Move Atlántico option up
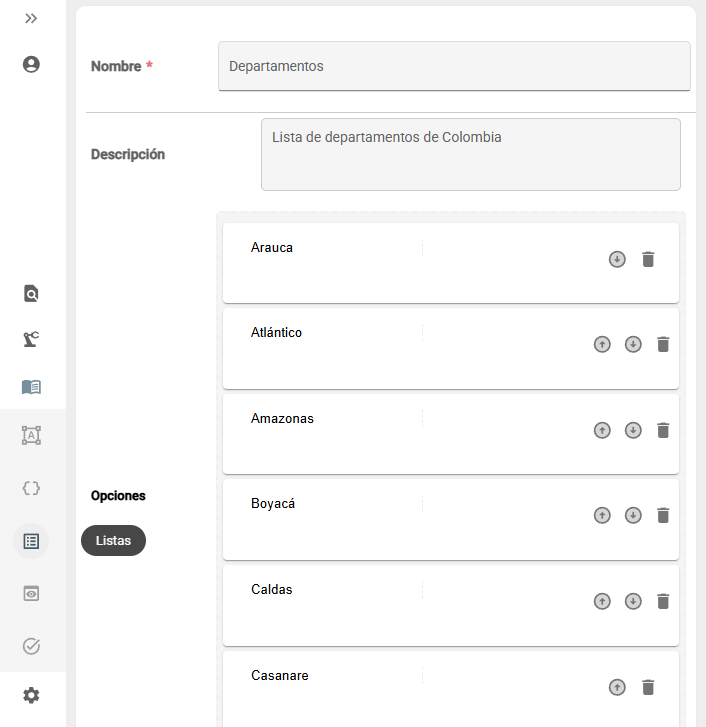This screenshot has height=727, width=706. coord(602,344)
